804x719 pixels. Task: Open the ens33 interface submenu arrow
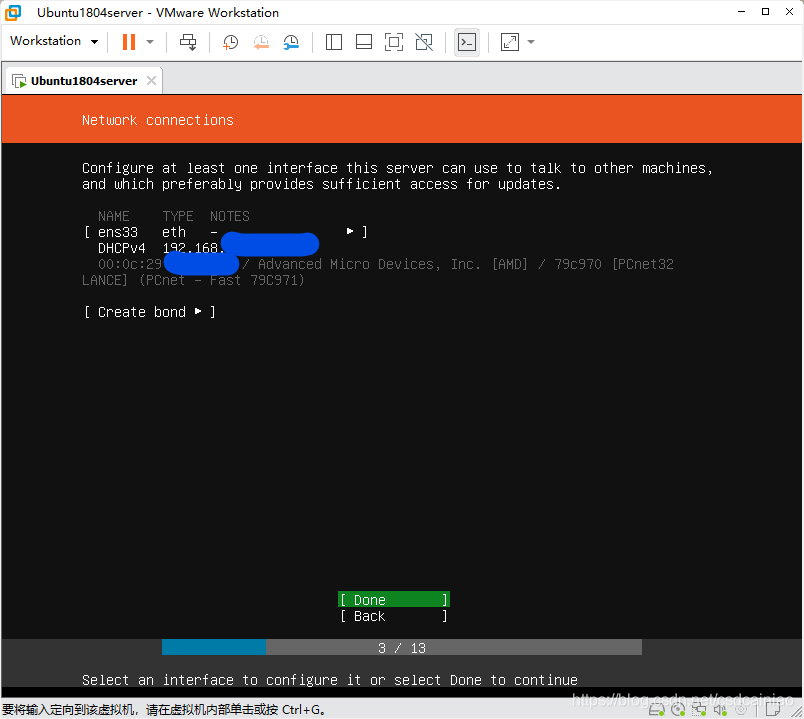pos(350,232)
